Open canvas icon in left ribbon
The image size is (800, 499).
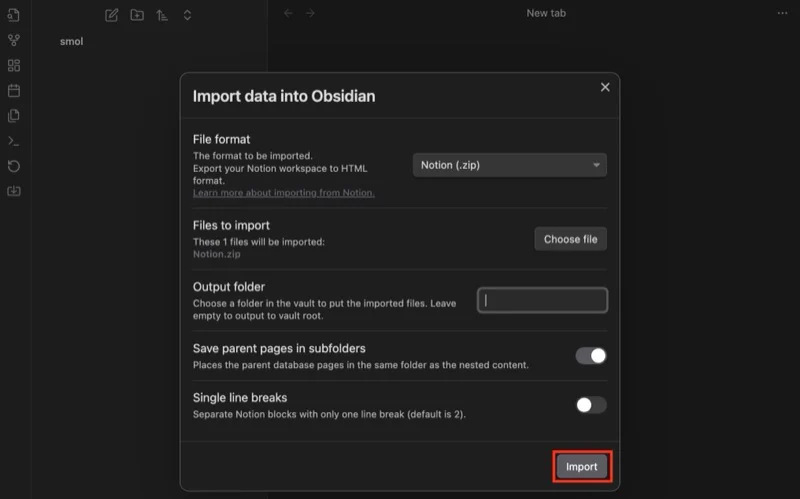pyautogui.click(x=14, y=65)
